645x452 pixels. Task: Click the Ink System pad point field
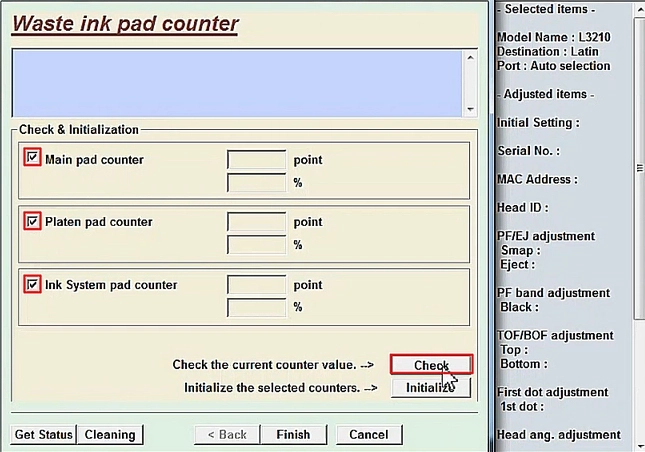coord(256,285)
